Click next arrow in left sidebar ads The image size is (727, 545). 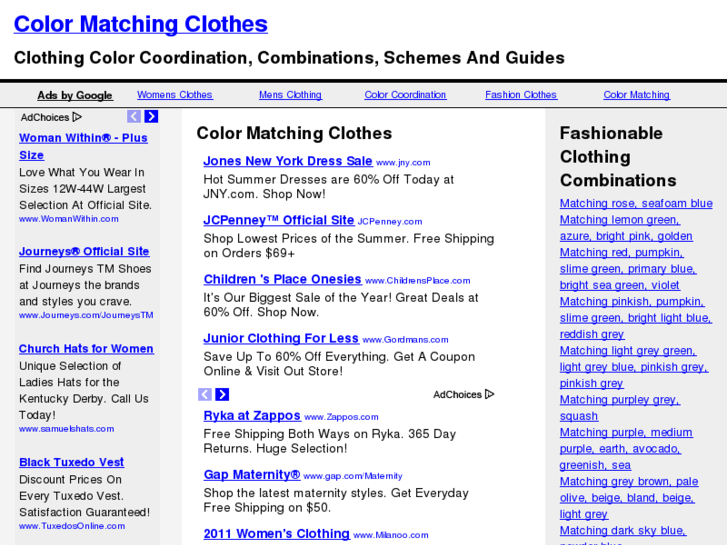tap(151, 116)
